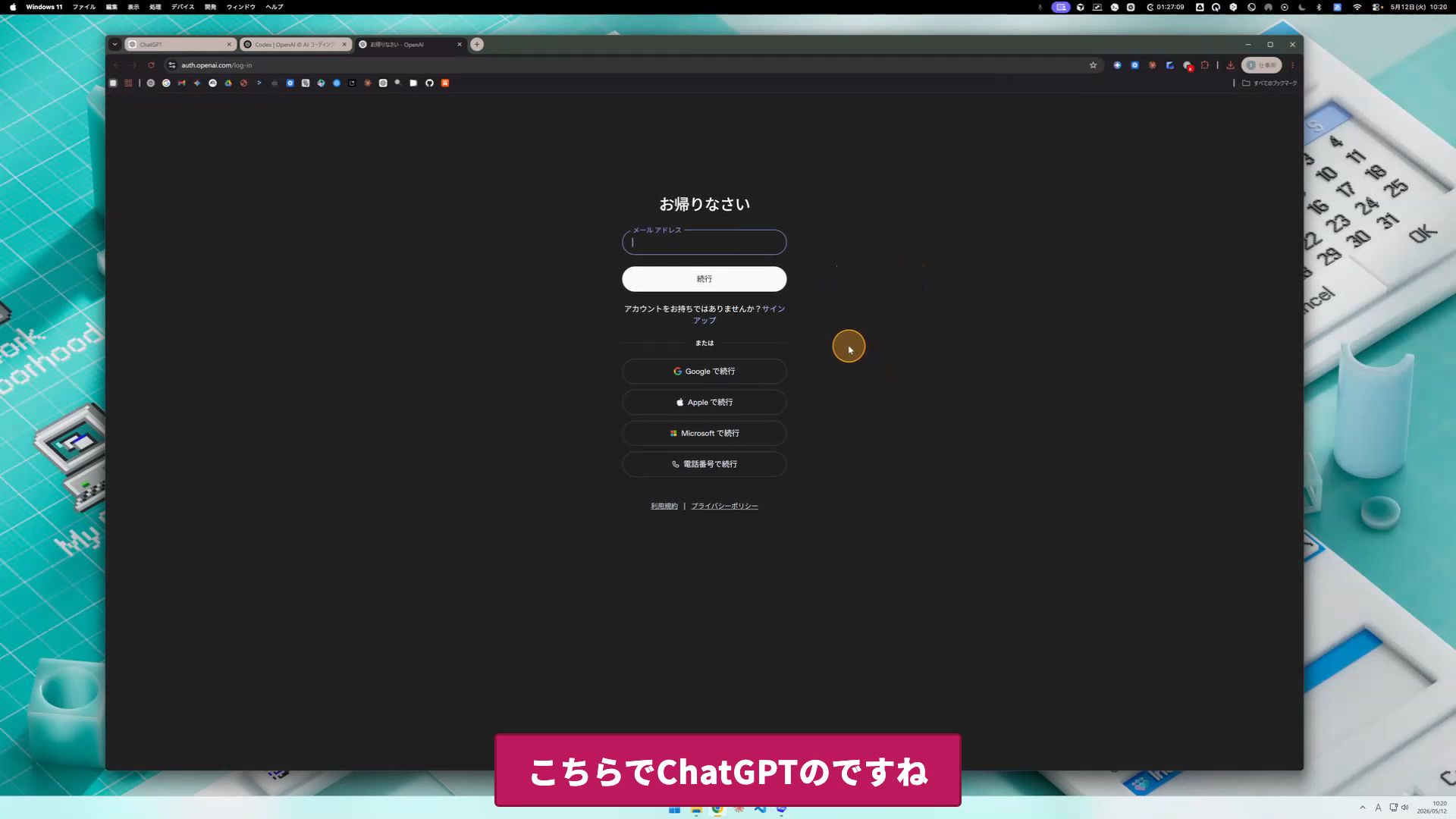
Task: Continue with Google sign-in button
Action: [704, 372]
